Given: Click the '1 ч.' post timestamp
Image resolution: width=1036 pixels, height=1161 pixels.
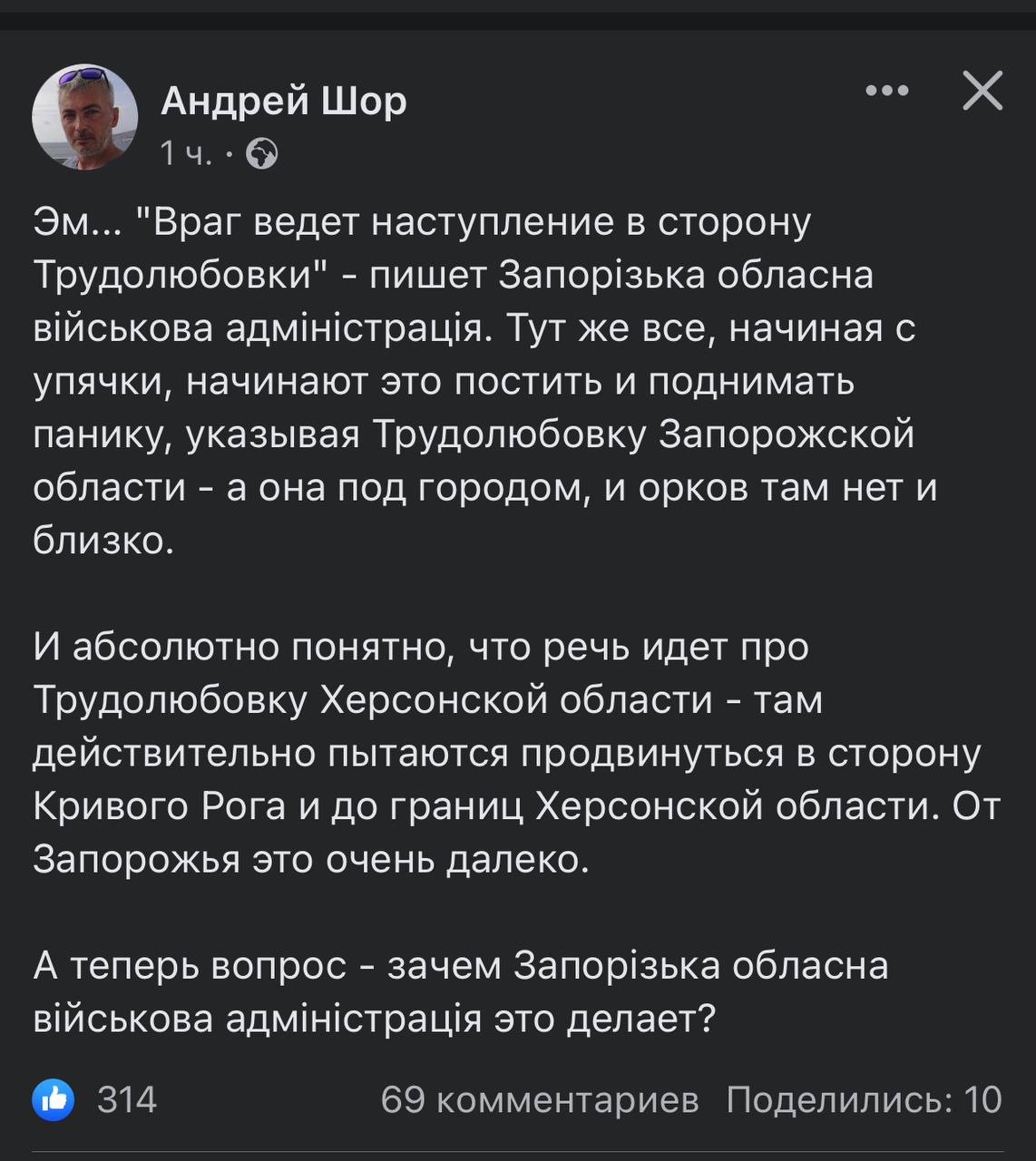Looking at the screenshot, I should (x=186, y=154).
